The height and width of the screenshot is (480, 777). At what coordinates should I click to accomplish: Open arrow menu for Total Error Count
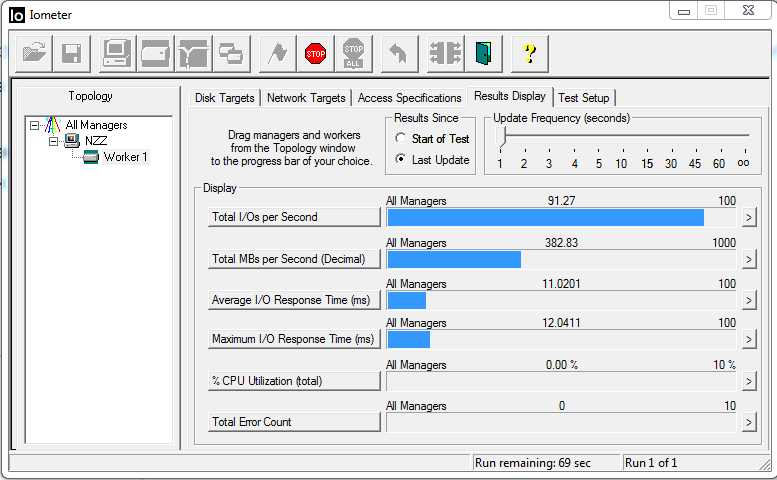click(749, 423)
